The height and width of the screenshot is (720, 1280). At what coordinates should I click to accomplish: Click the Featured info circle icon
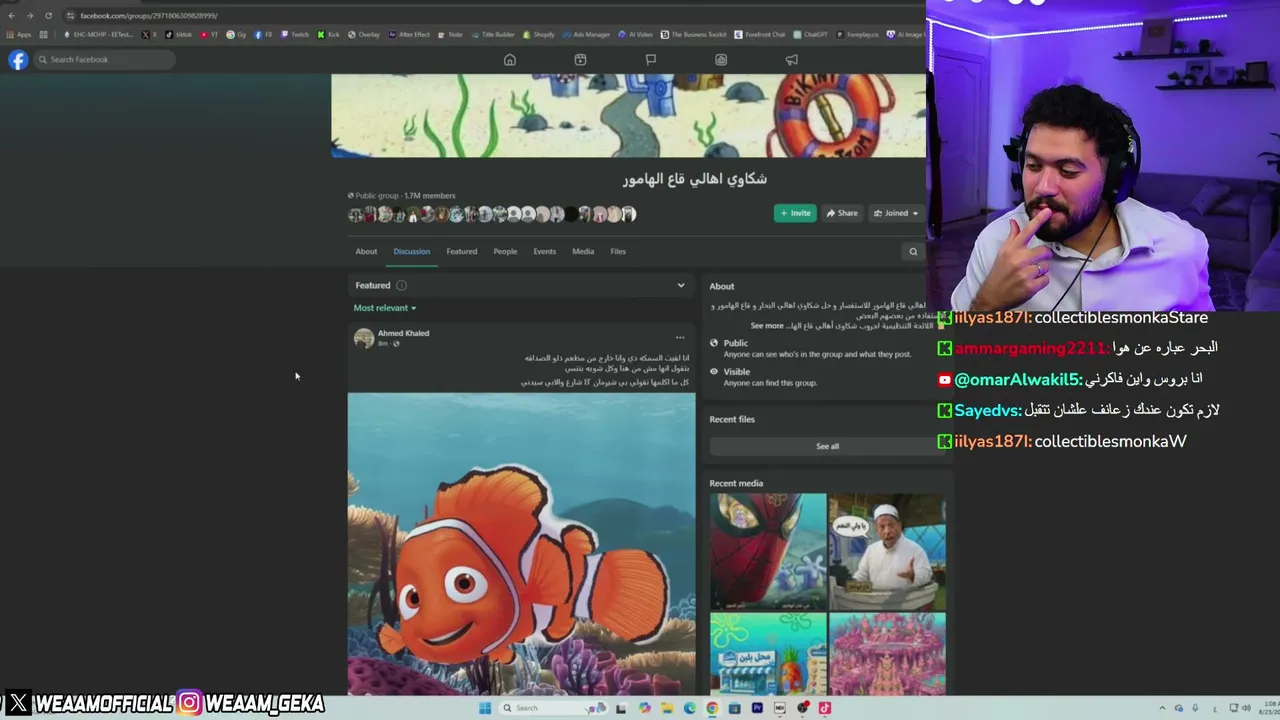[401, 286]
